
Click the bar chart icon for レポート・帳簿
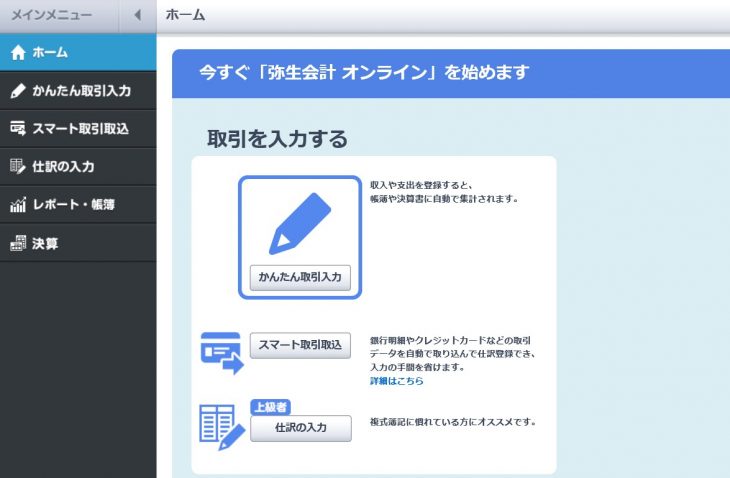pos(17,205)
